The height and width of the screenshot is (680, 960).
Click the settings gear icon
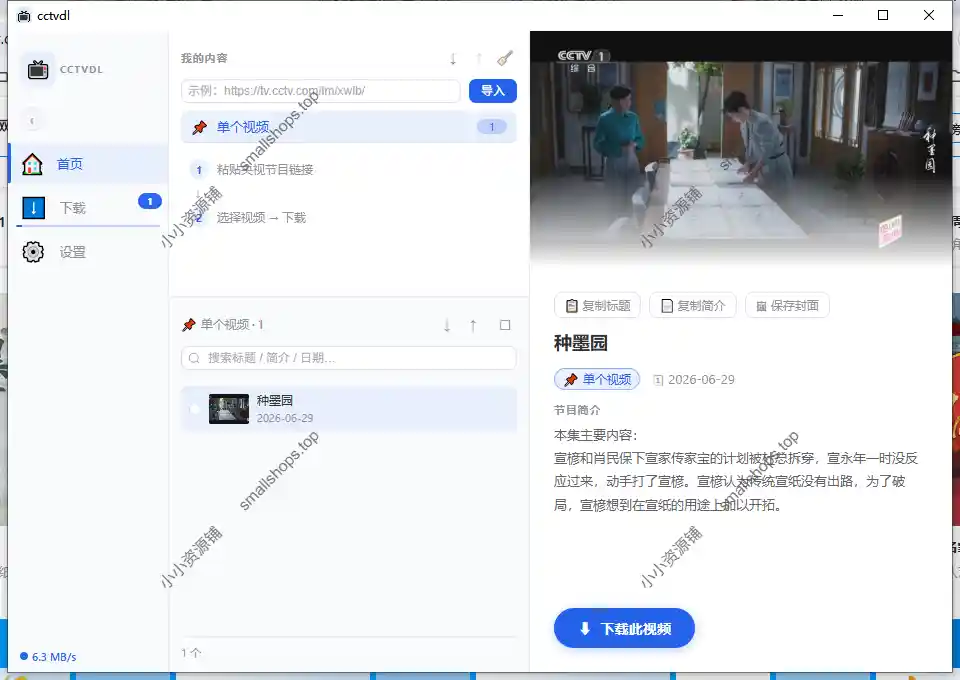coord(33,252)
